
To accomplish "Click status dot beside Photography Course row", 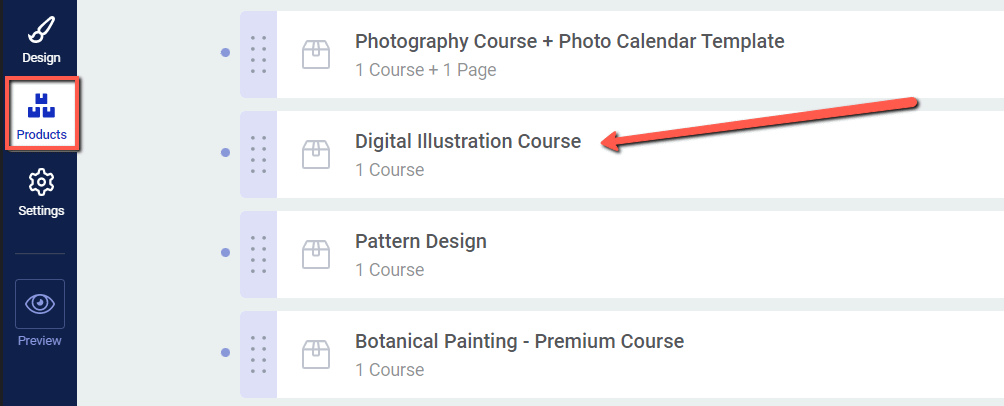I will point(225,53).
